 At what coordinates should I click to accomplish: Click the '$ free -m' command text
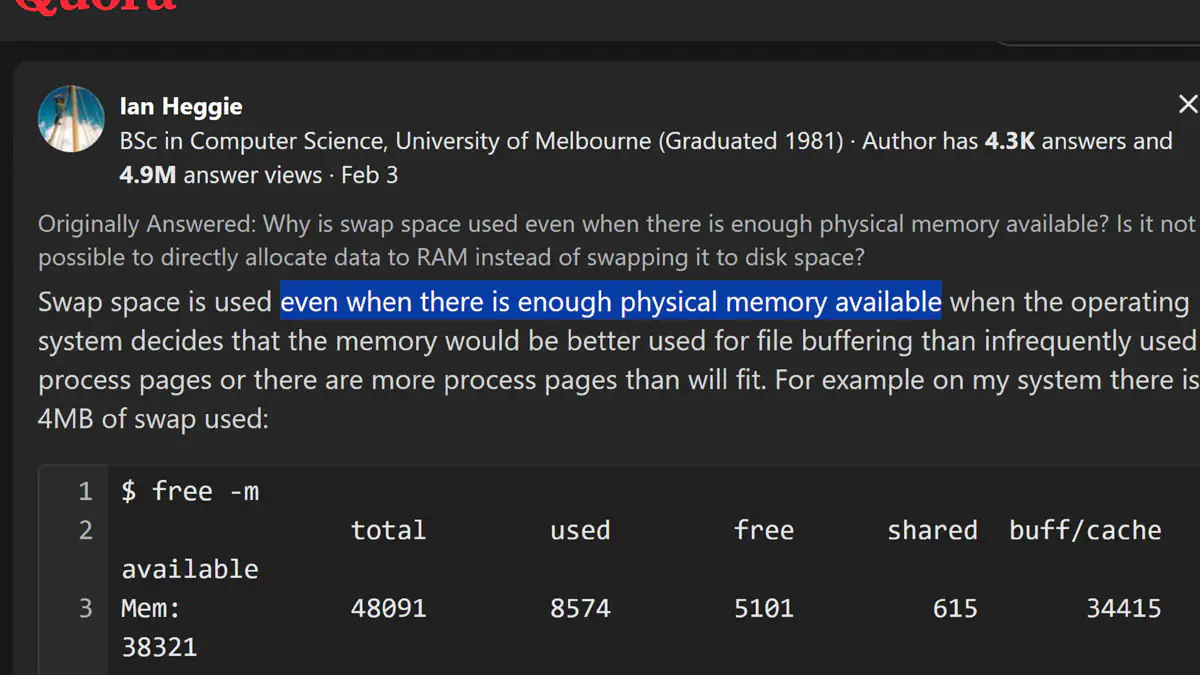(x=190, y=491)
